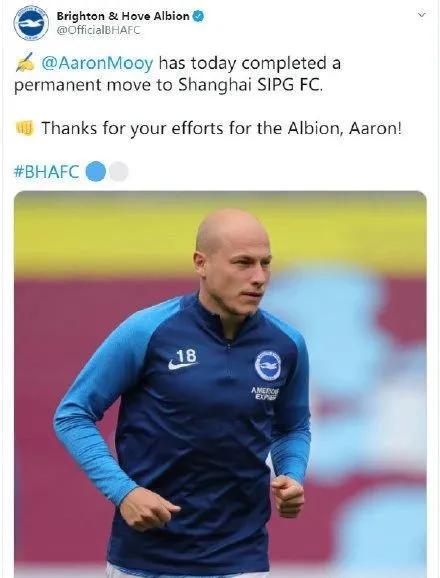Click the Nike swoosh logo on the shirt

pos(182,365)
